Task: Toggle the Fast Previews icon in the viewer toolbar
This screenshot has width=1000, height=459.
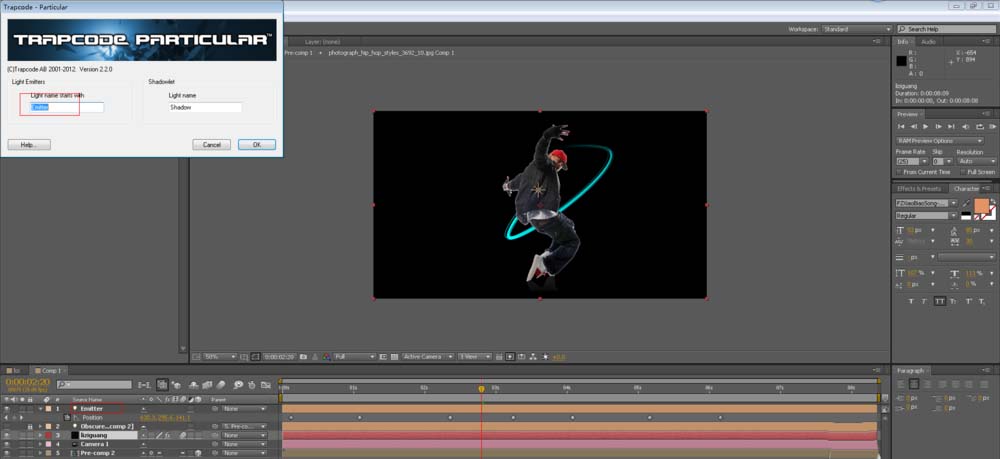Action: coord(510,357)
